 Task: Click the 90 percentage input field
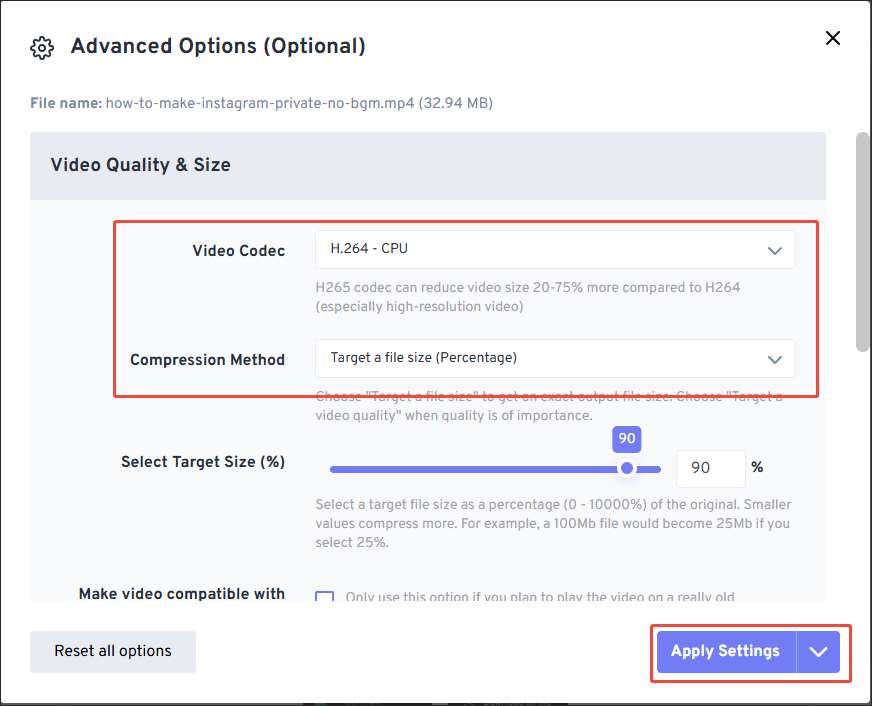pyautogui.click(x=711, y=468)
